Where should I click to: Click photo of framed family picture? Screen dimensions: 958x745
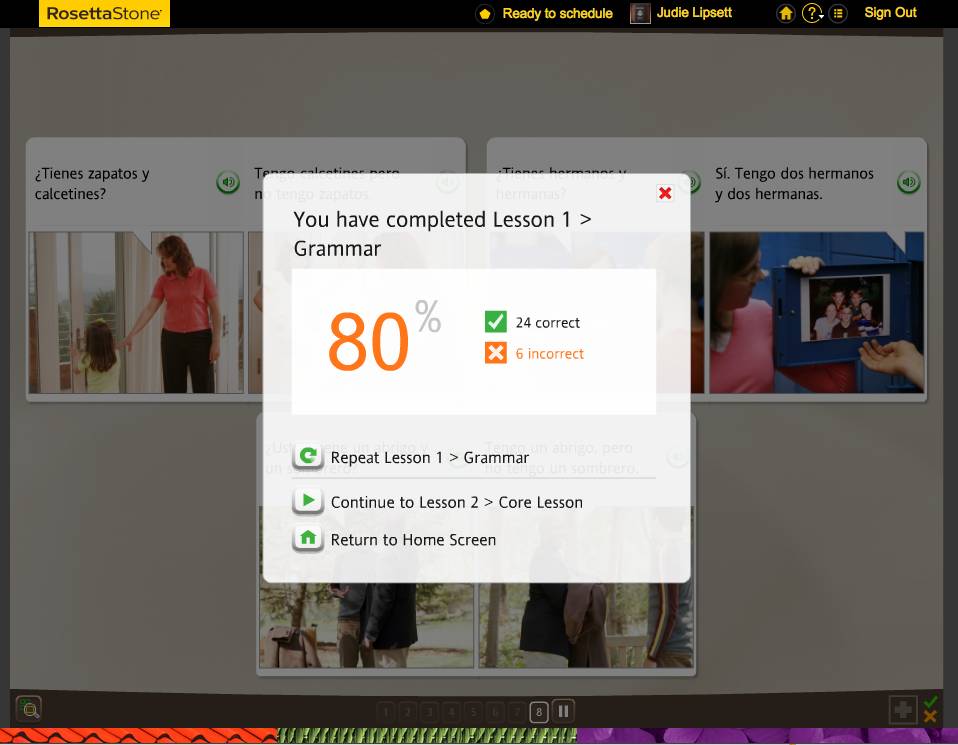point(816,312)
